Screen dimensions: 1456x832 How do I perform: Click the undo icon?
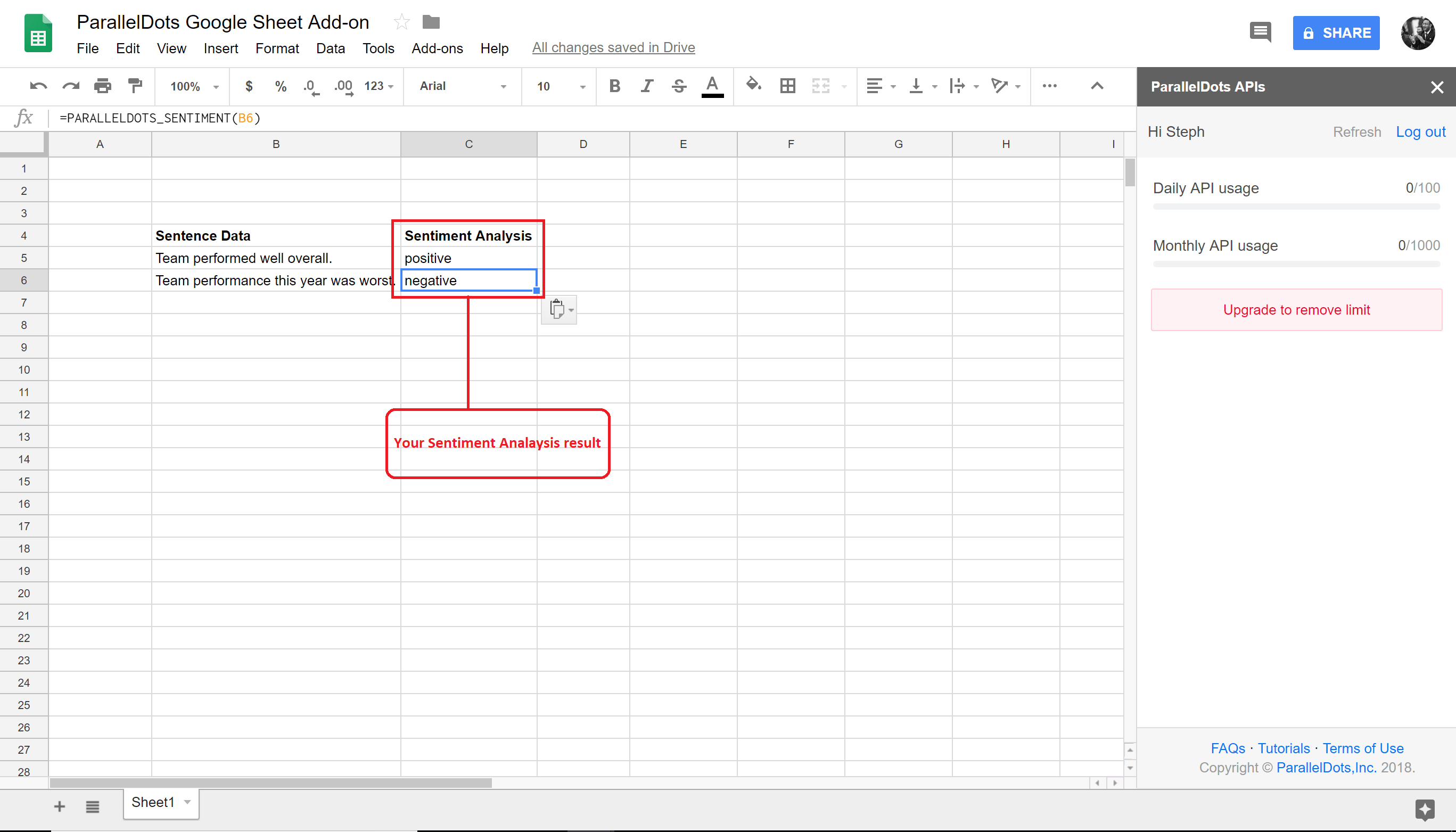coord(38,86)
